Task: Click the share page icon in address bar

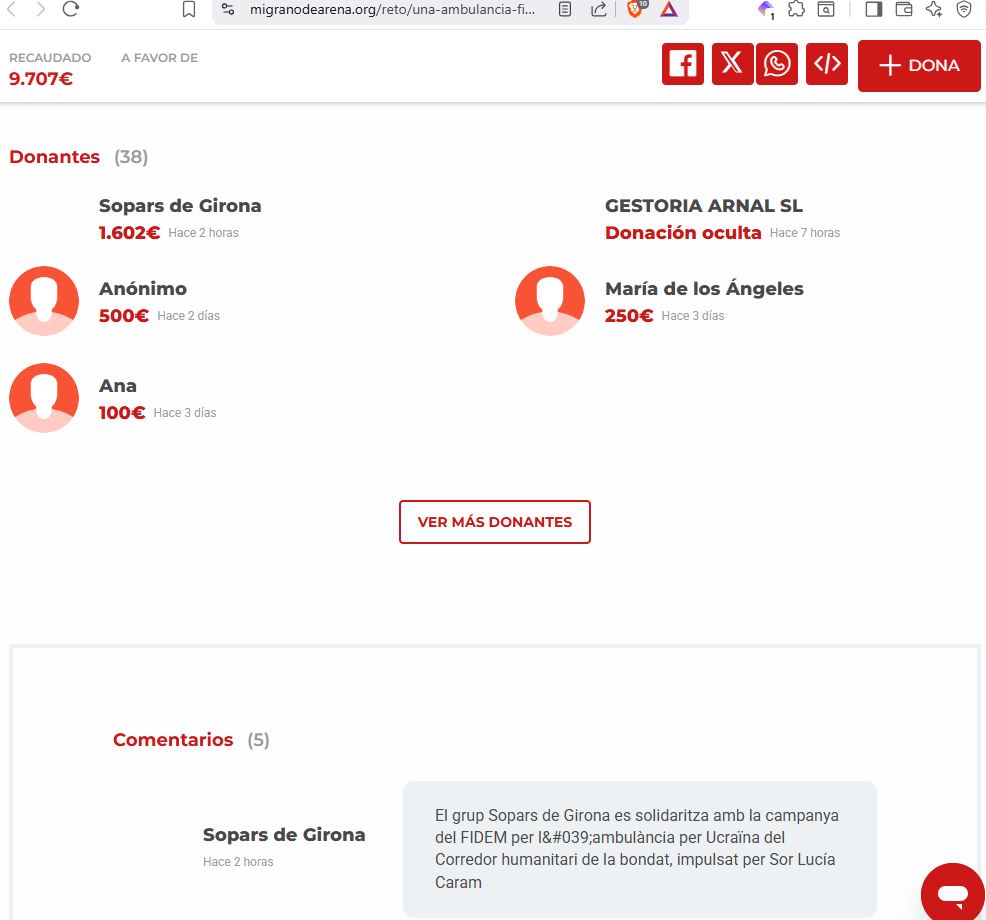Action: (x=598, y=9)
